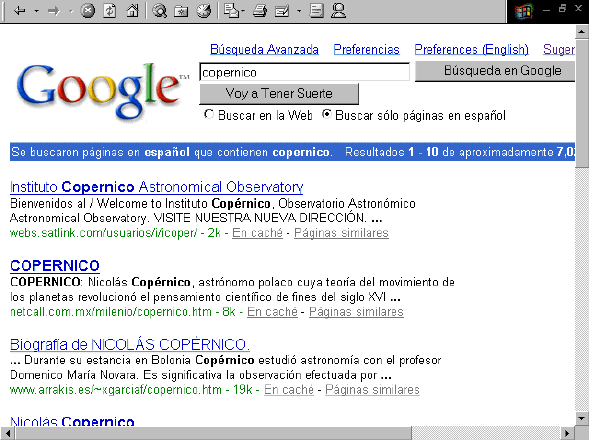This screenshot has height=440, width=589.
Task: Click the netcall.com.mx/milenio/copernico.htm URL text
Action: [x=111, y=312]
